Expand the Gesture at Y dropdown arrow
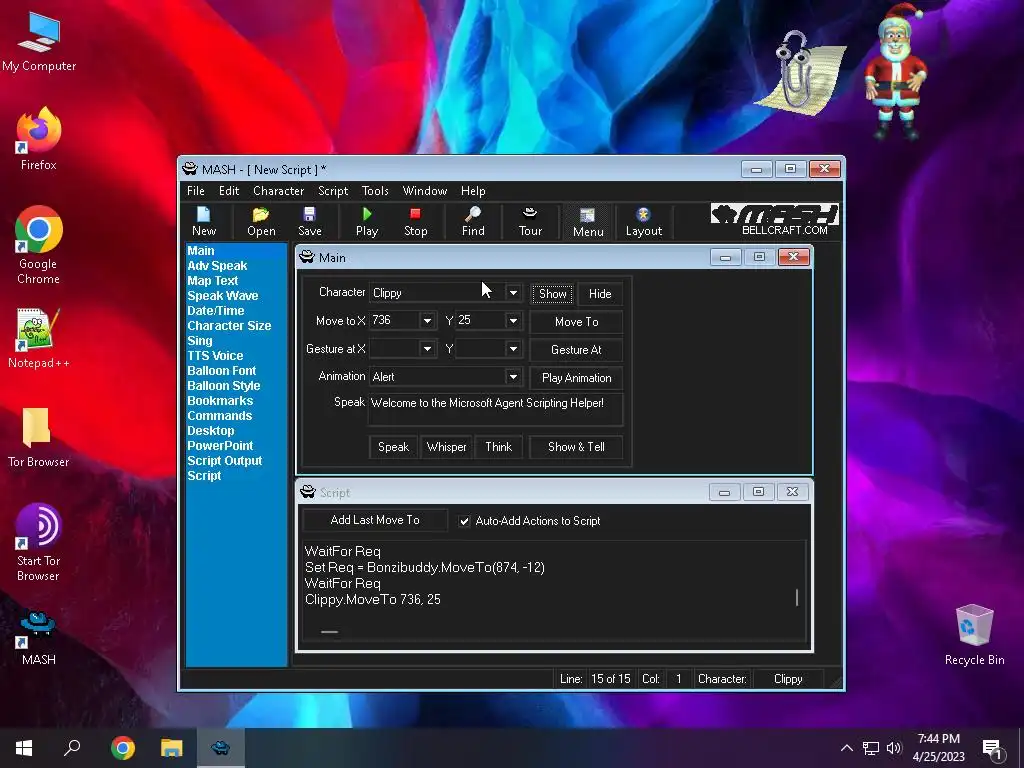This screenshot has height=768, width=1024. coord(513,349)
